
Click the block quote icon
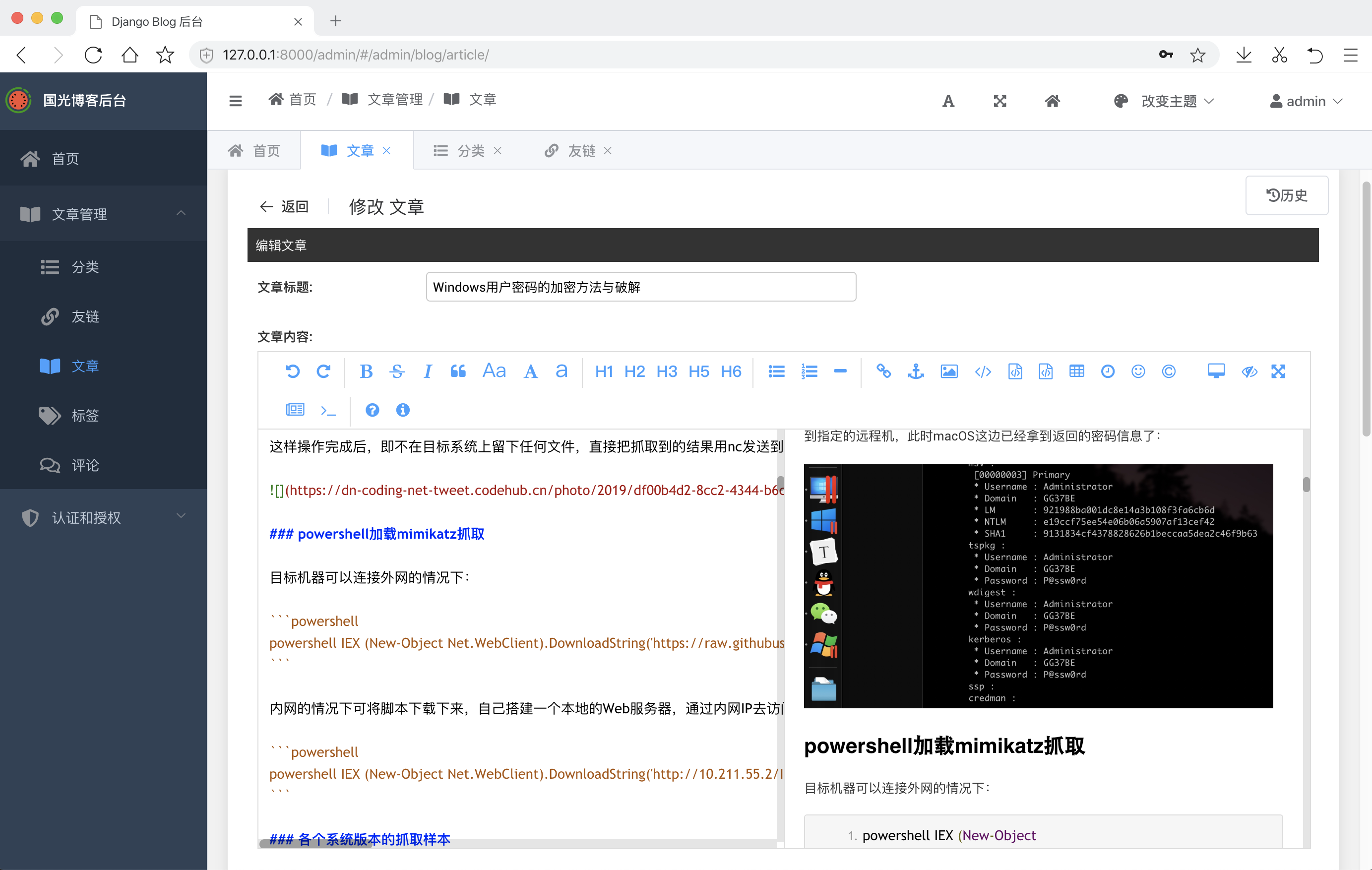[458, 372]
